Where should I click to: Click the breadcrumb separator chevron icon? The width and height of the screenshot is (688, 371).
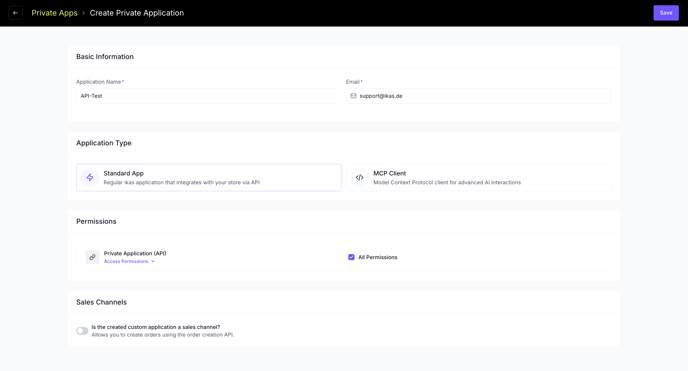pos(83,13)
